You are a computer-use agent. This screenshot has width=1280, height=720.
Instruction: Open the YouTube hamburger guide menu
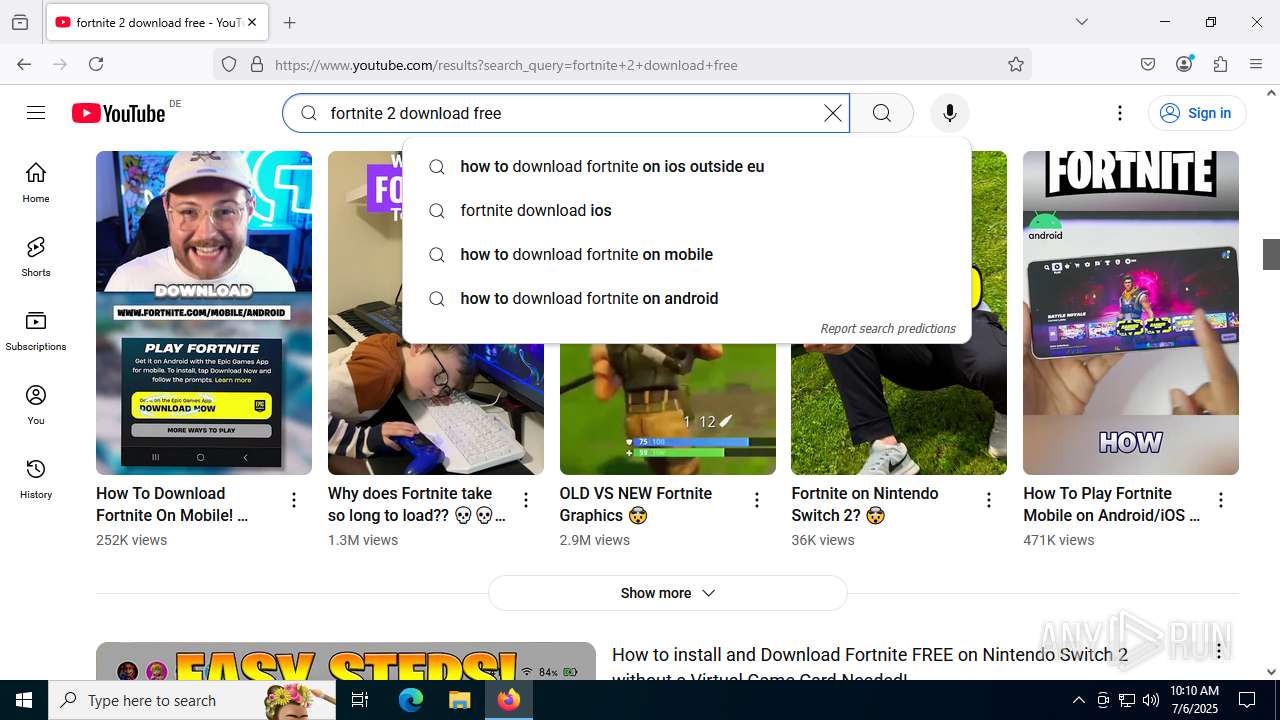(36, 113)
